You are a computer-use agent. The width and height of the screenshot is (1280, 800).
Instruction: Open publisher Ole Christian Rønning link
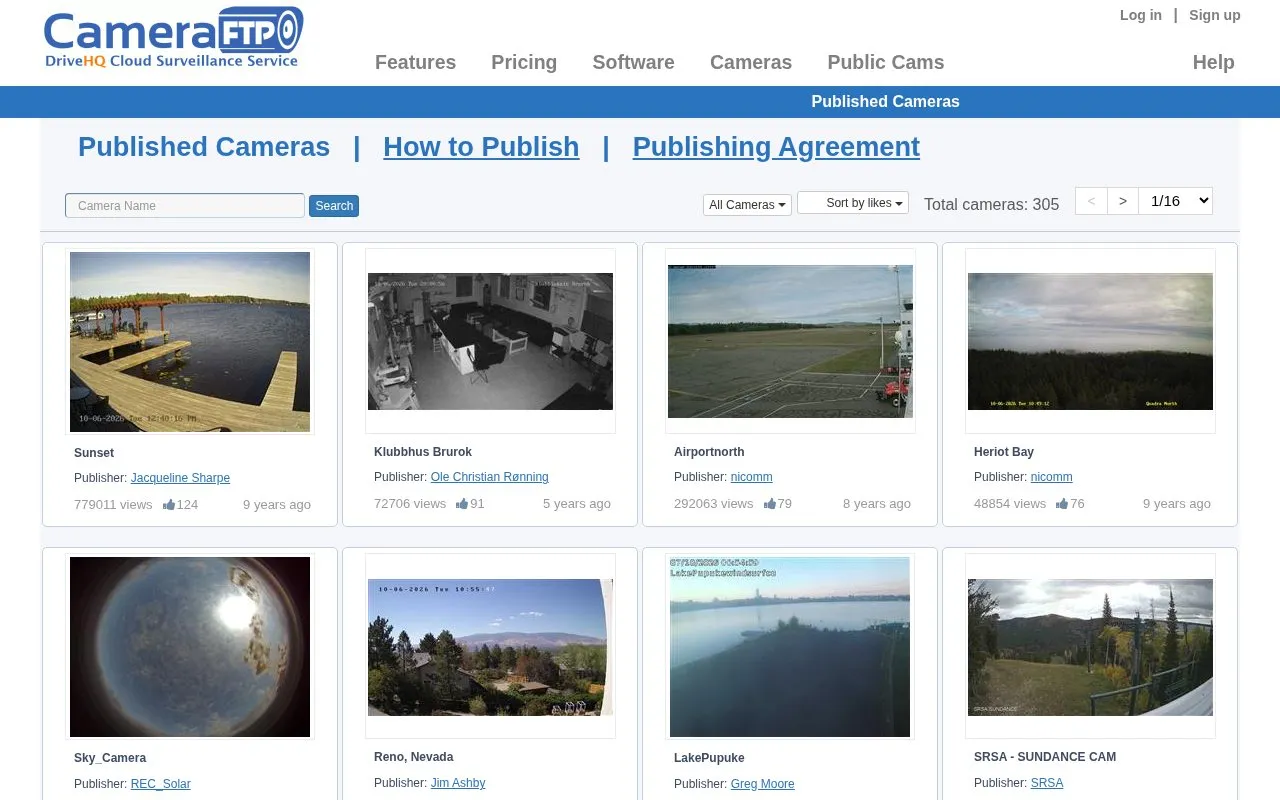tap(489, 477)
